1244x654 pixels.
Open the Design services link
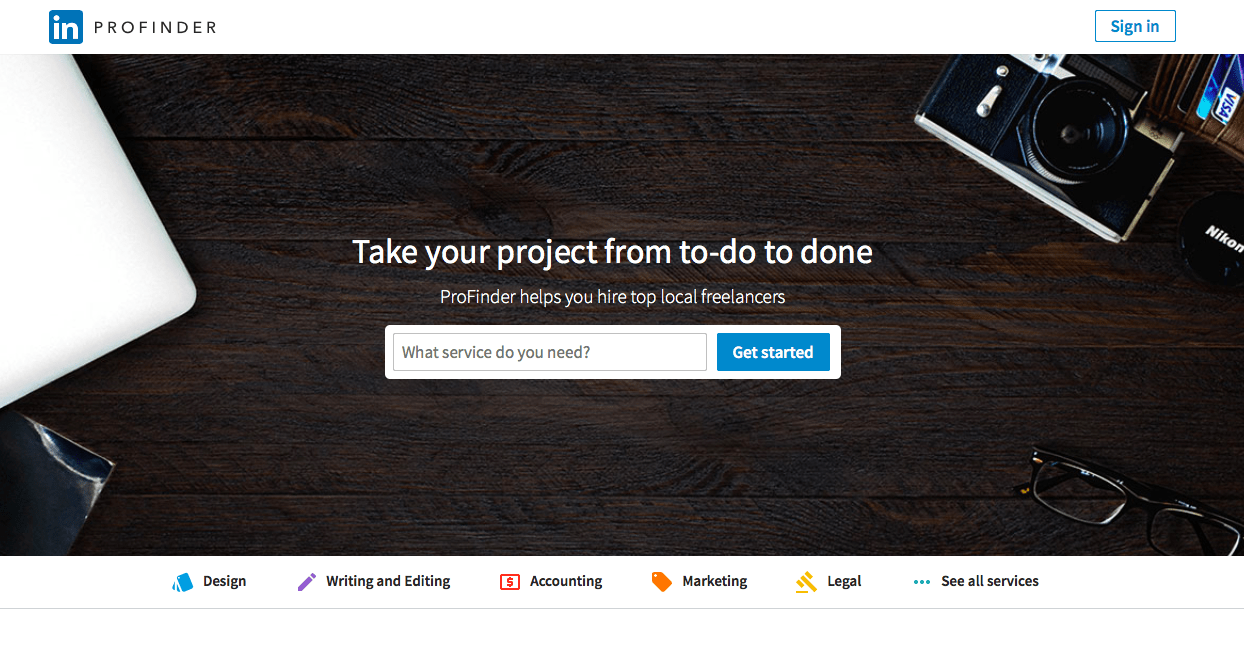point(224,581)
